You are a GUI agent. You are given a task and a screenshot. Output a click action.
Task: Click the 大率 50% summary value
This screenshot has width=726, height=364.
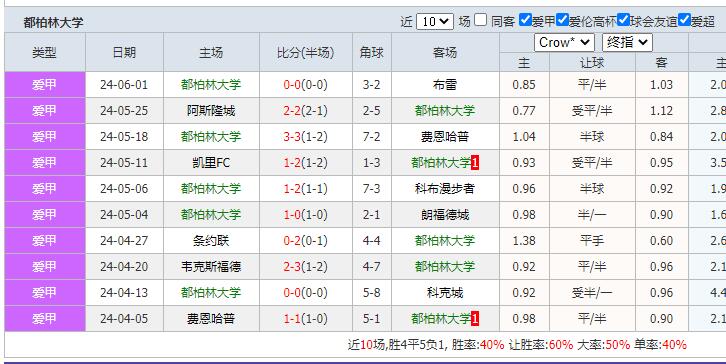point(618,345)
